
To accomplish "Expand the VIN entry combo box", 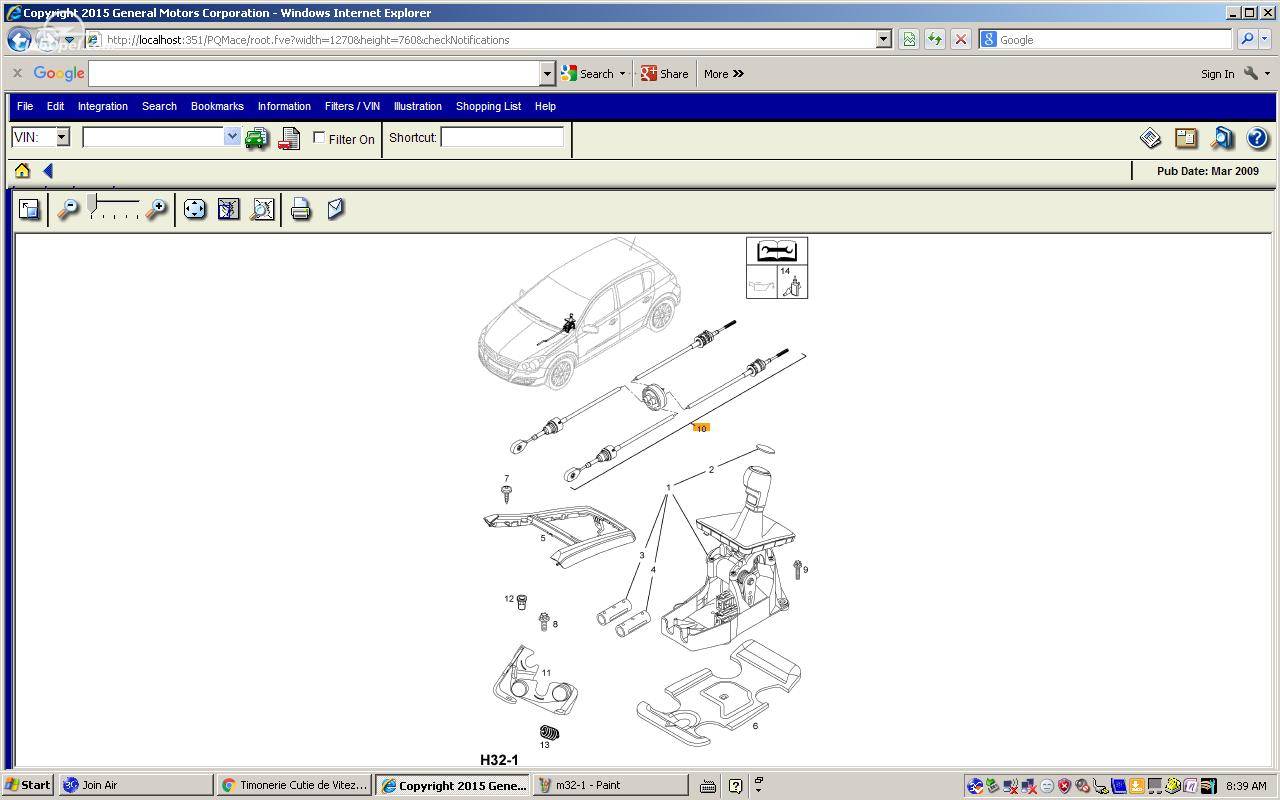I will click(232, 137).
